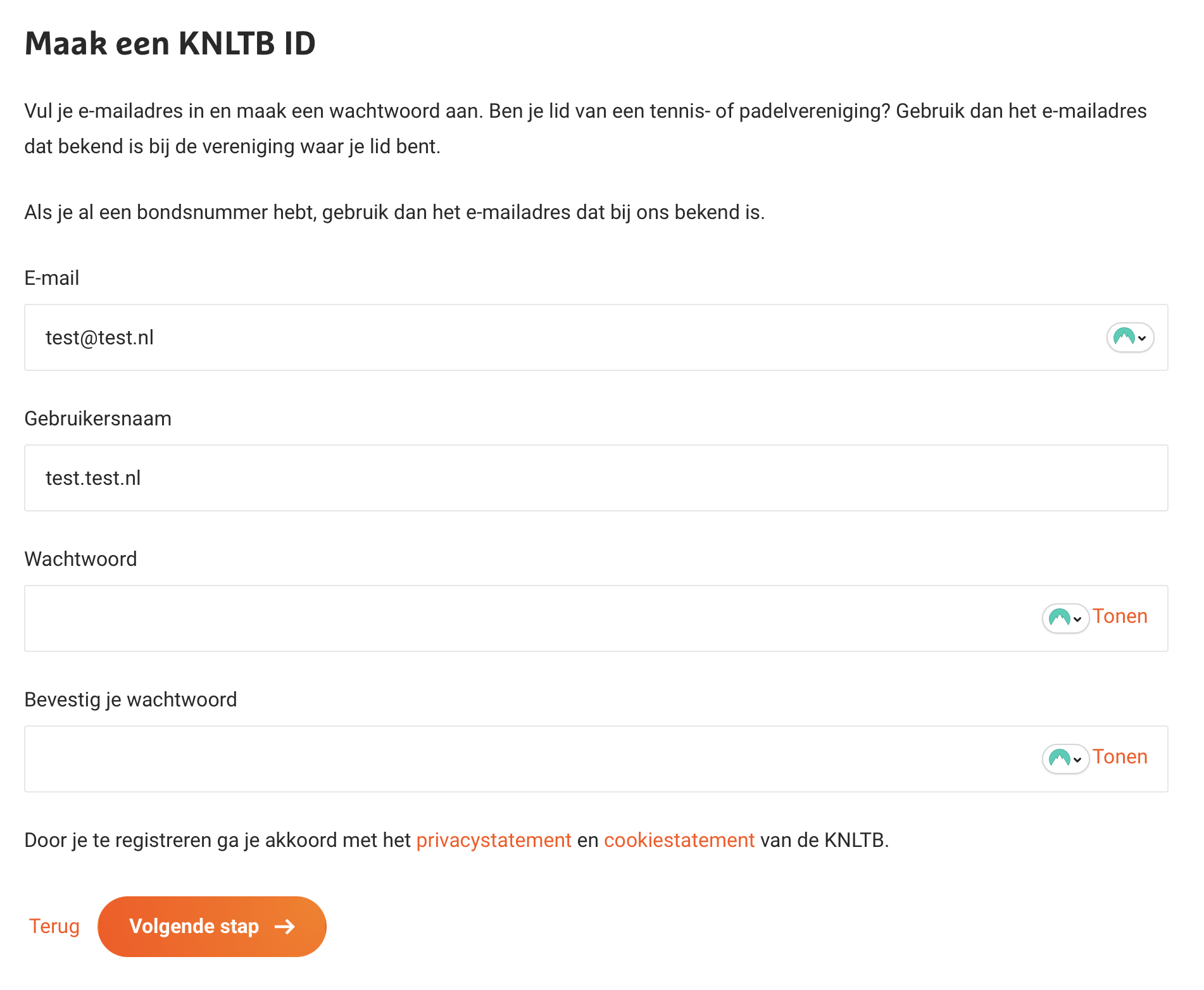The width and height of the screenshot is (1204, 990).
Task: Go back using the Terug link
Action: [54, 926]
